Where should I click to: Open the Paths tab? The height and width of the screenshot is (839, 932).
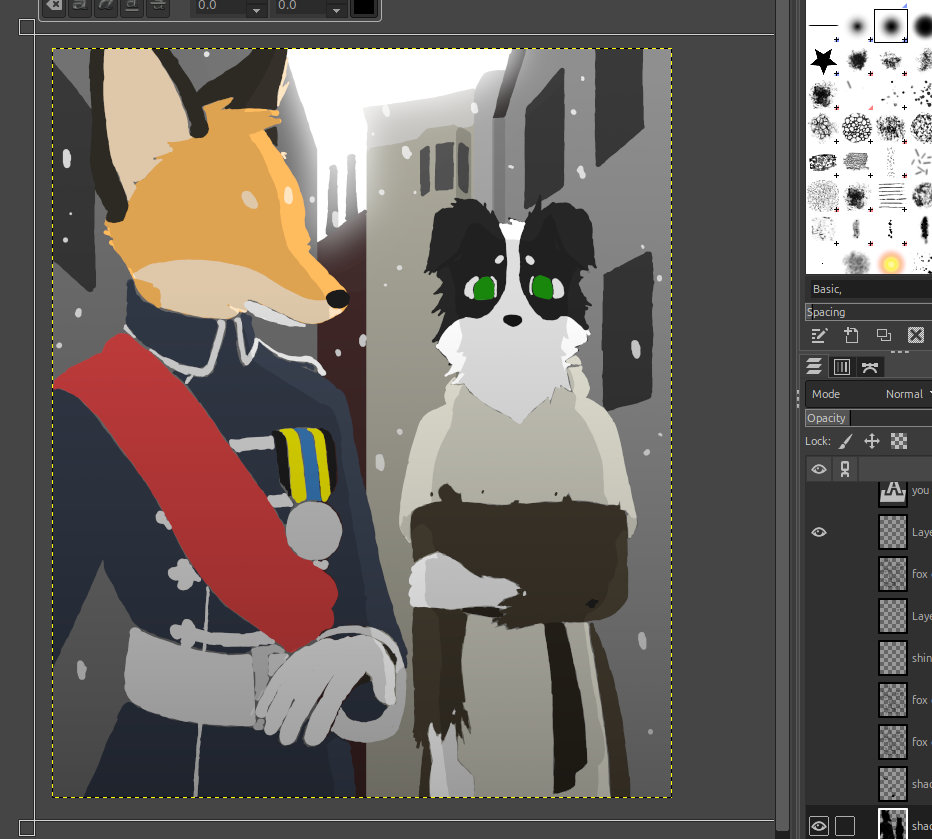tap(870, 367)
